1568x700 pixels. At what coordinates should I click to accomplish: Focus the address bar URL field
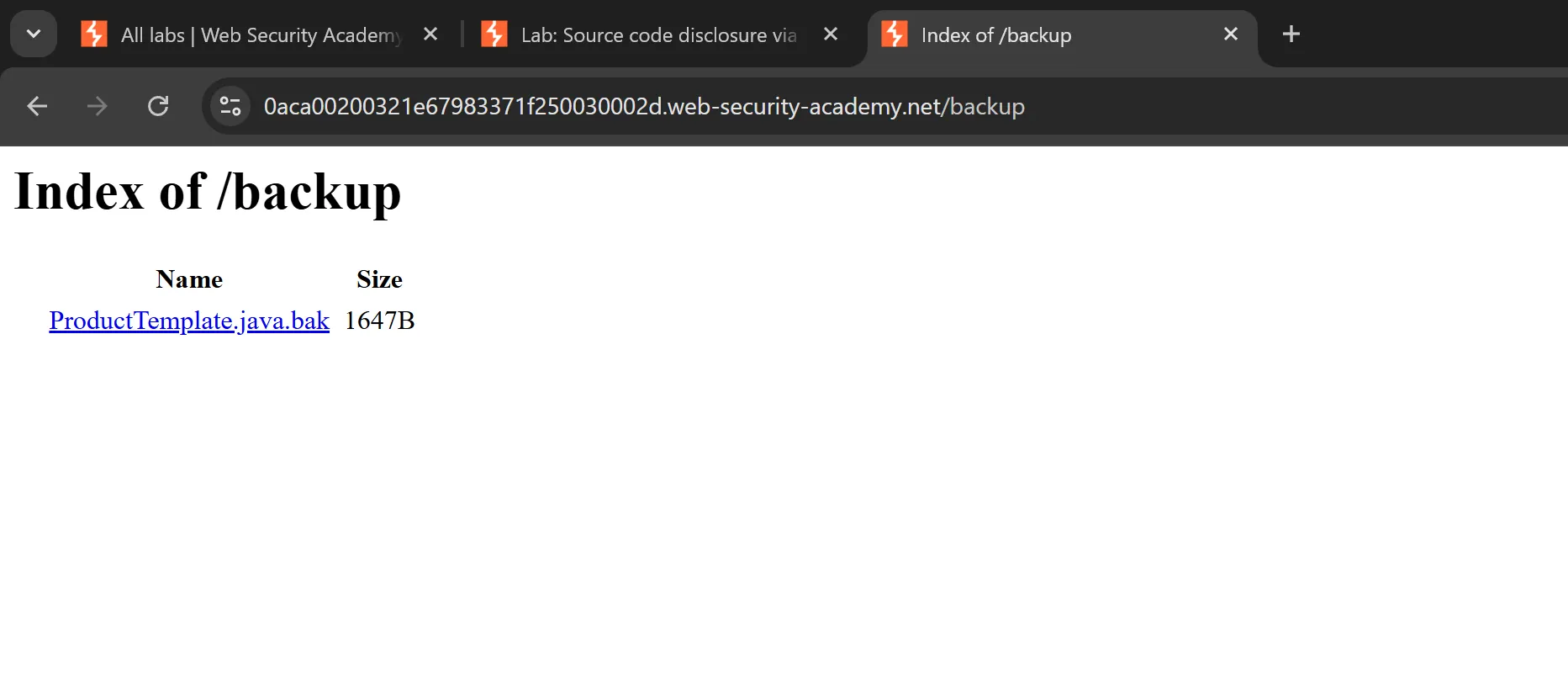point(644,107)
